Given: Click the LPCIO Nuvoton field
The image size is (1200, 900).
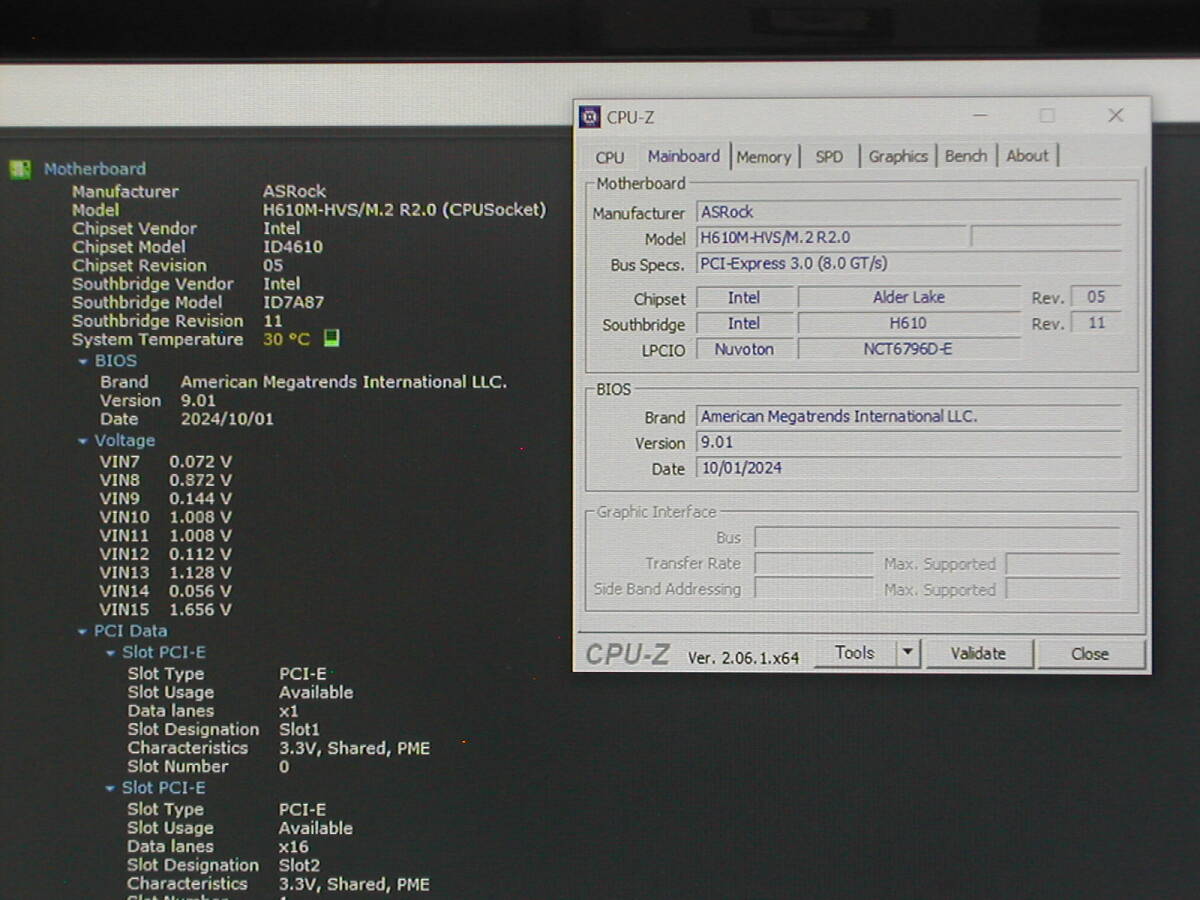Looking at the screenshot, I should [x=744, y=349].
